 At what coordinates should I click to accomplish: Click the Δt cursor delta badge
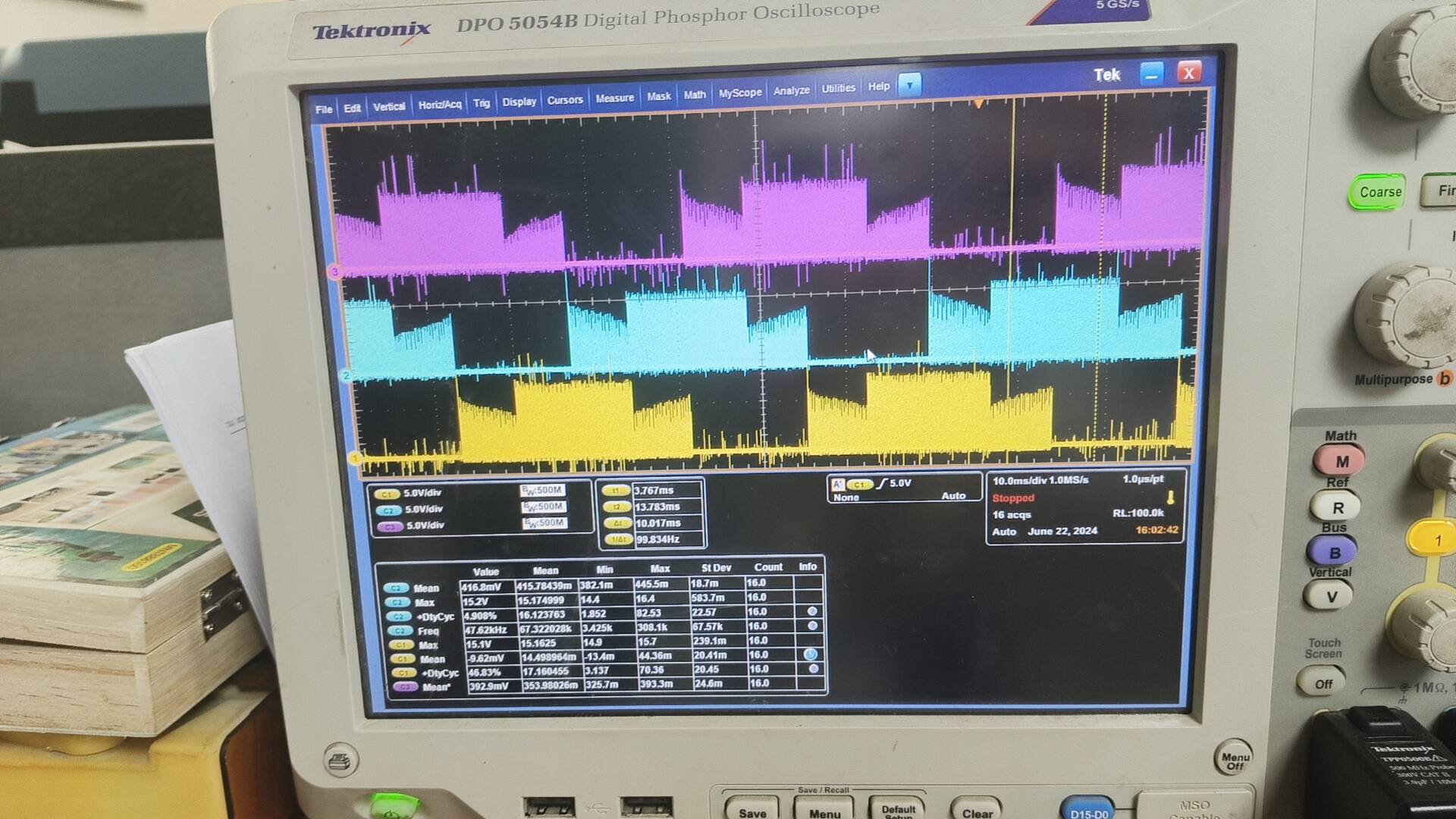click(x=617, y=523)
